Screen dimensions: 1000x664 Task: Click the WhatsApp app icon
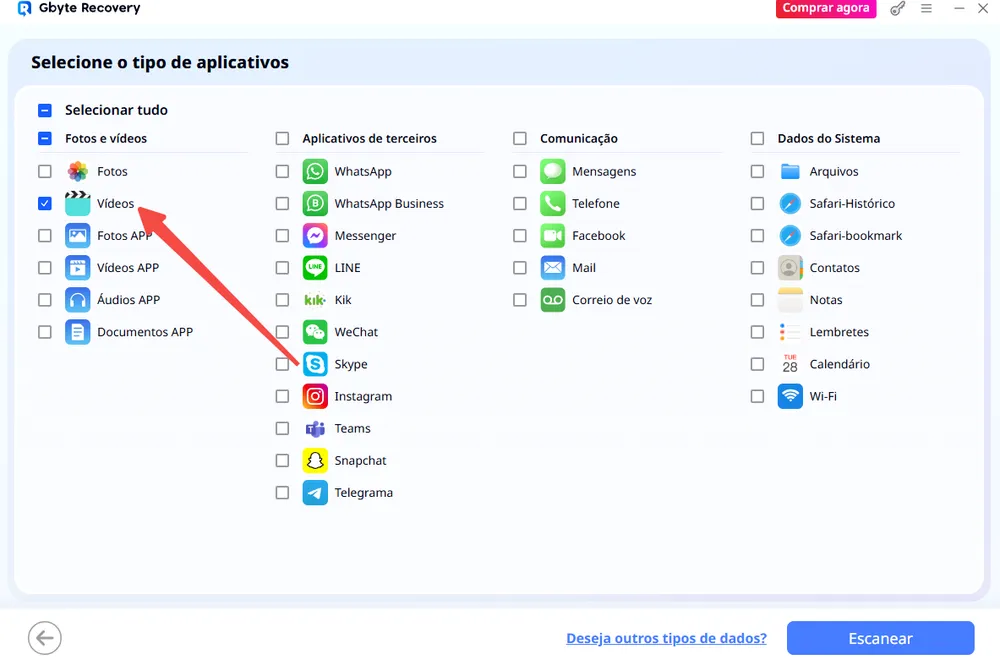point(315,172)
